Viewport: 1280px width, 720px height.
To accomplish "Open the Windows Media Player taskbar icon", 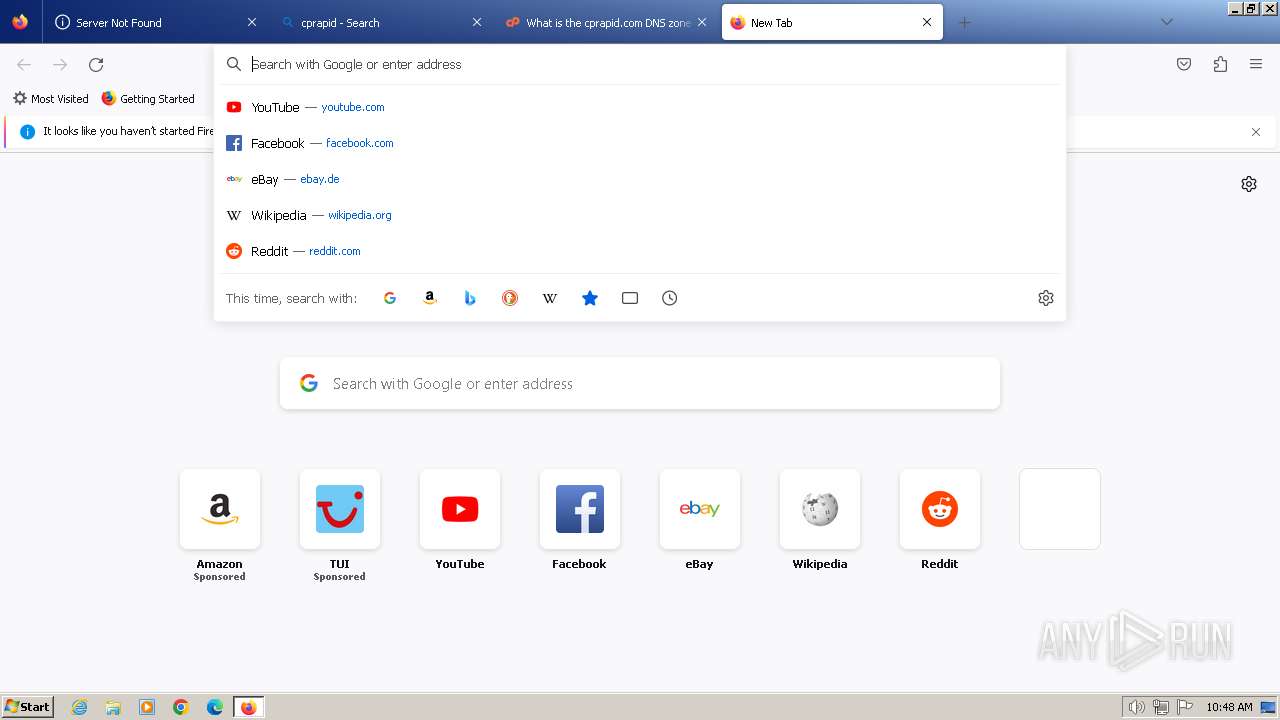I will coord(147,707).
